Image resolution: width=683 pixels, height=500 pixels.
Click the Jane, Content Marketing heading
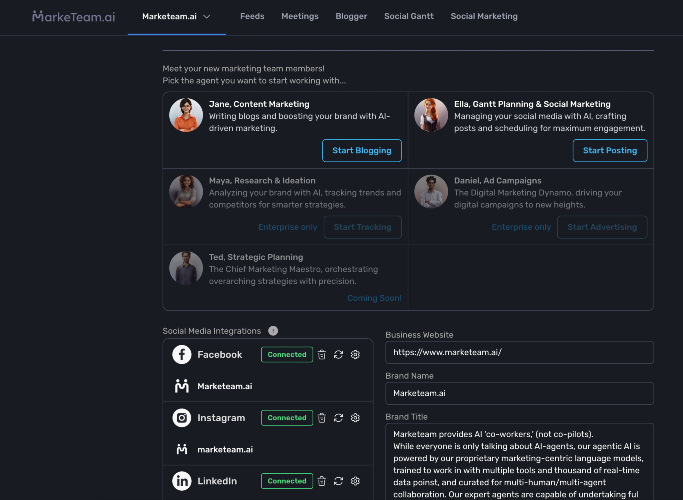[259, 104]
